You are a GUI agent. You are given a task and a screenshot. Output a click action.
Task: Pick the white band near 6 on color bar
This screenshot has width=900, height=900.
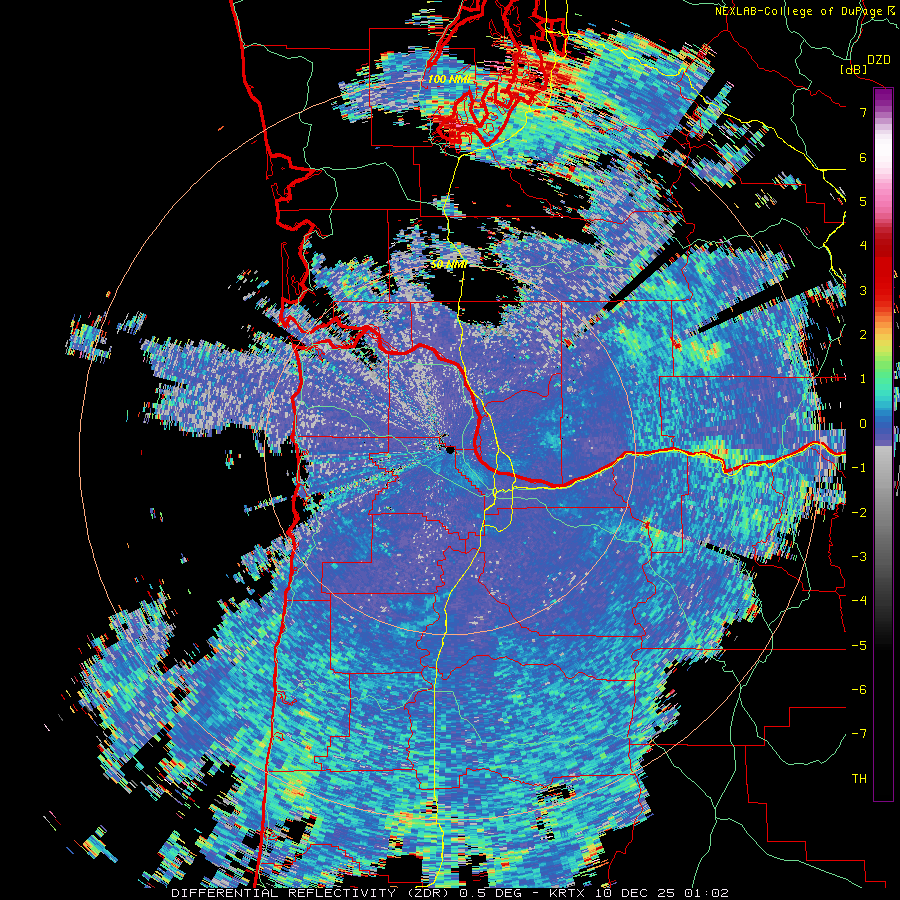(x=883, y=152)
